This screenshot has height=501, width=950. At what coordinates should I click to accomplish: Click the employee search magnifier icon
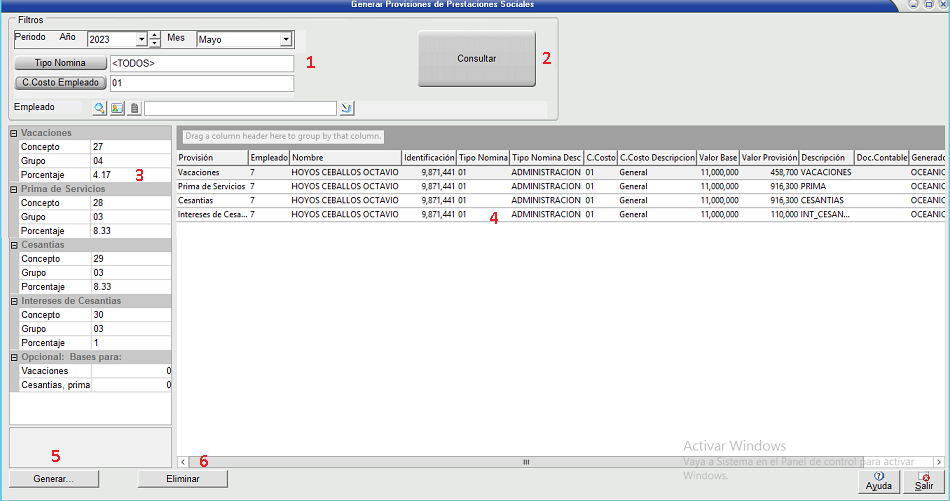(100, 108)
